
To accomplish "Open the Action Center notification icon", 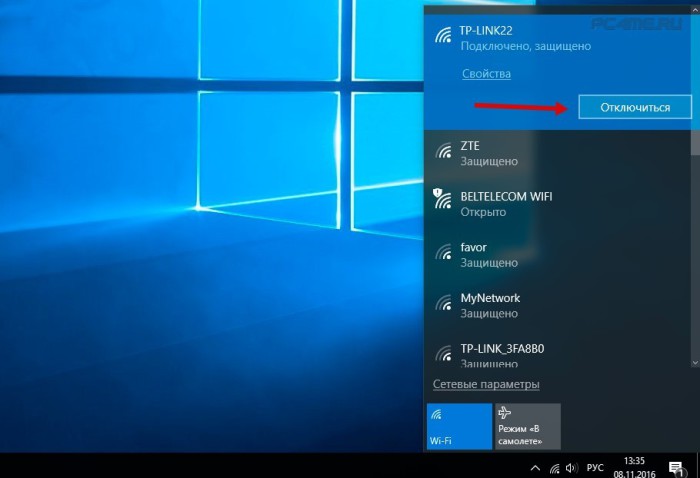I will click(x=676, y=468).
